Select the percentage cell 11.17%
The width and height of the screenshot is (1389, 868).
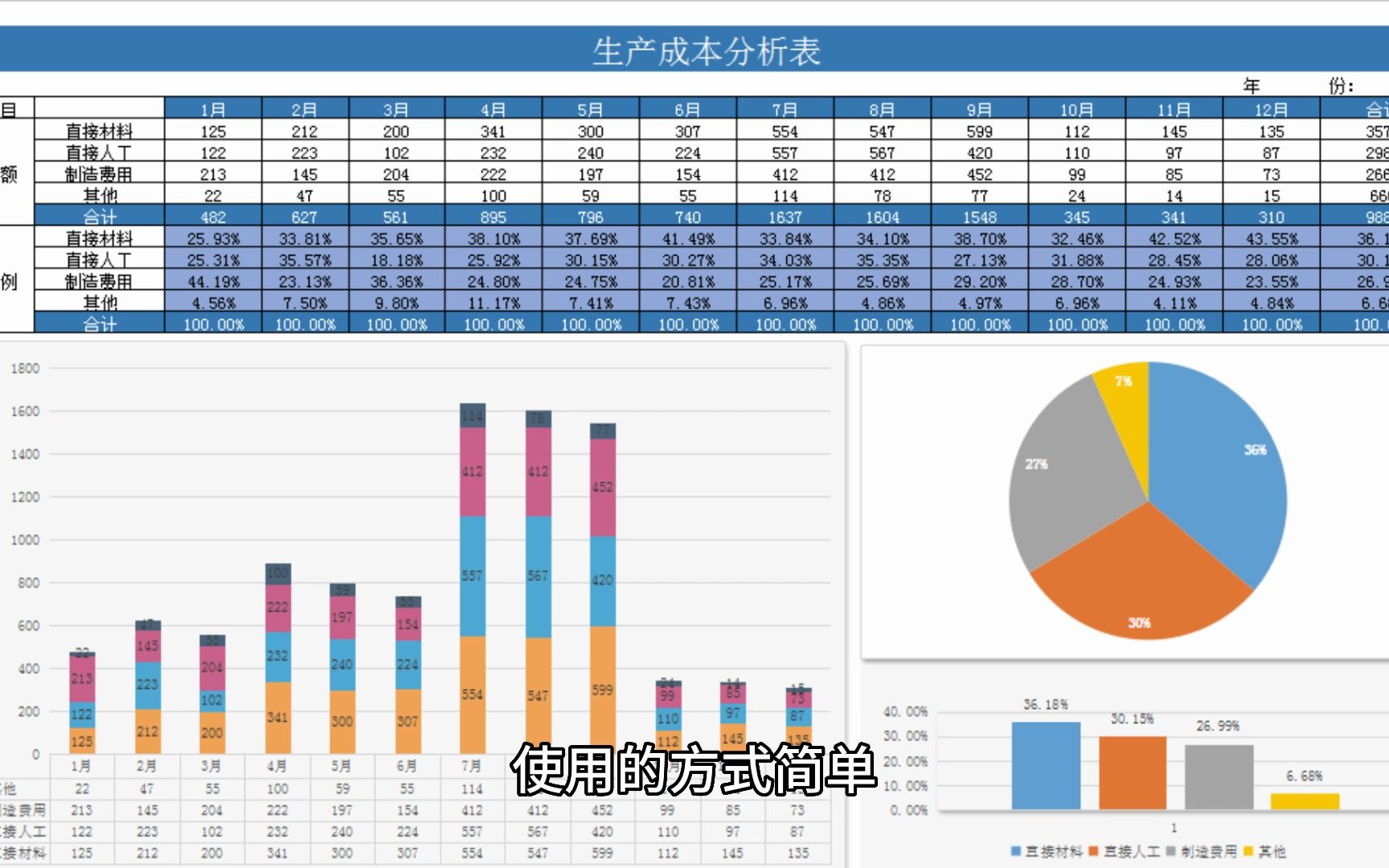tap(493, 303)
